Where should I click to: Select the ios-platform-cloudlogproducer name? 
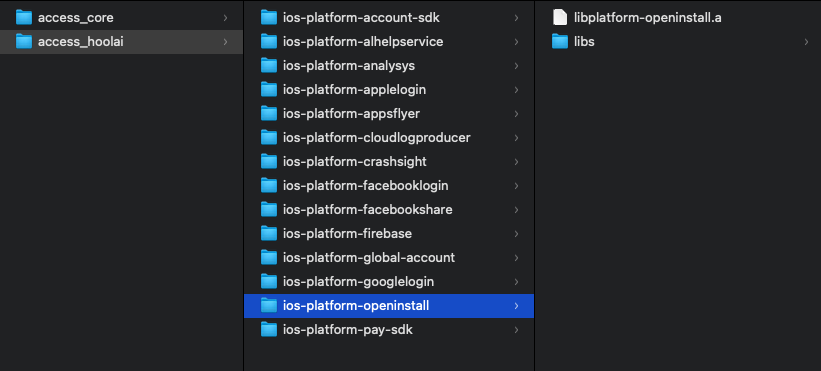[x=376, y=138]
